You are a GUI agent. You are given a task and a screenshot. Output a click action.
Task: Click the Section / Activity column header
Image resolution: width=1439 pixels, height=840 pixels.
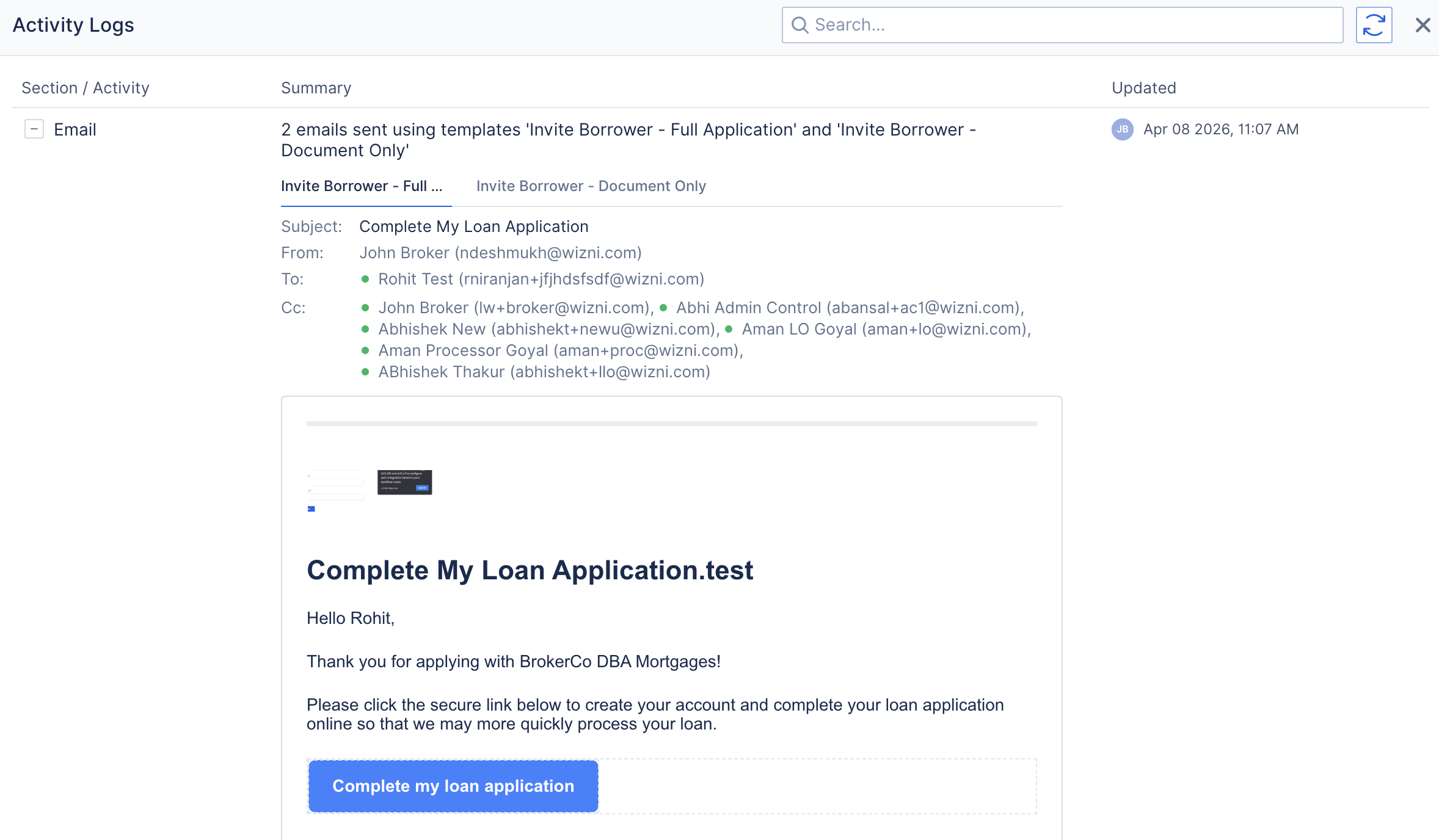tap(86, 88)
